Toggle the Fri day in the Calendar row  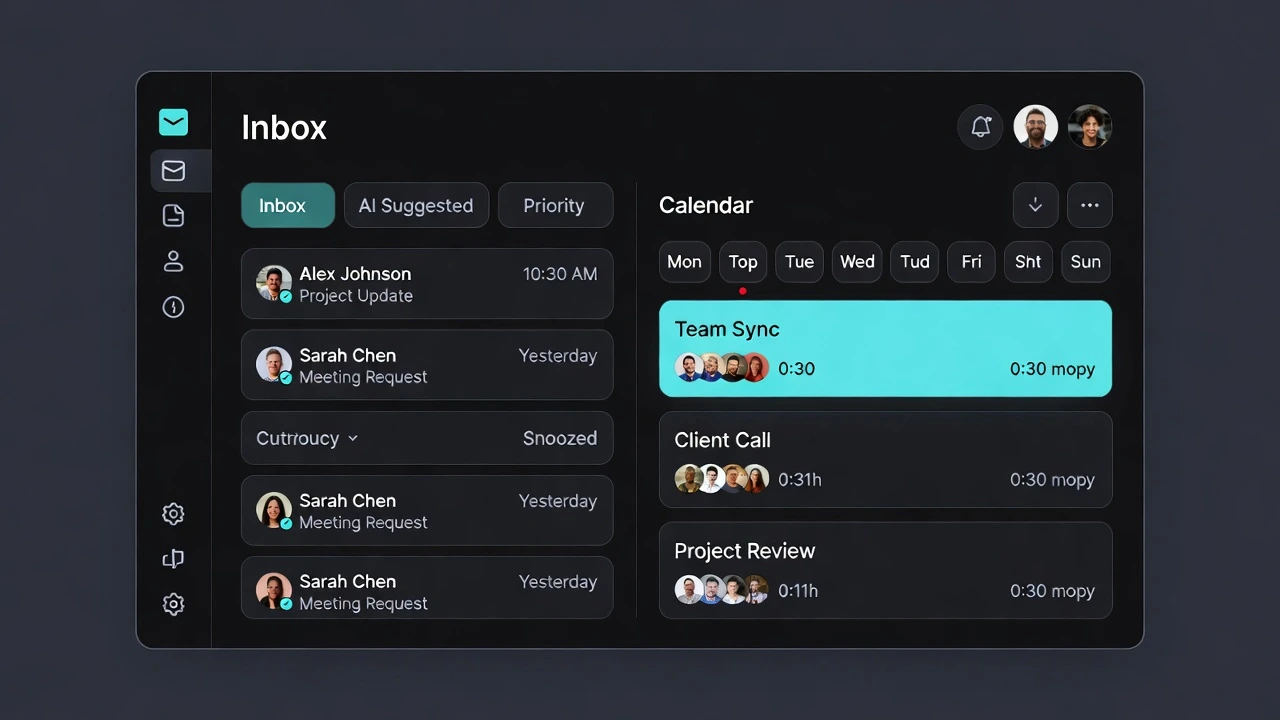point(971,261)
